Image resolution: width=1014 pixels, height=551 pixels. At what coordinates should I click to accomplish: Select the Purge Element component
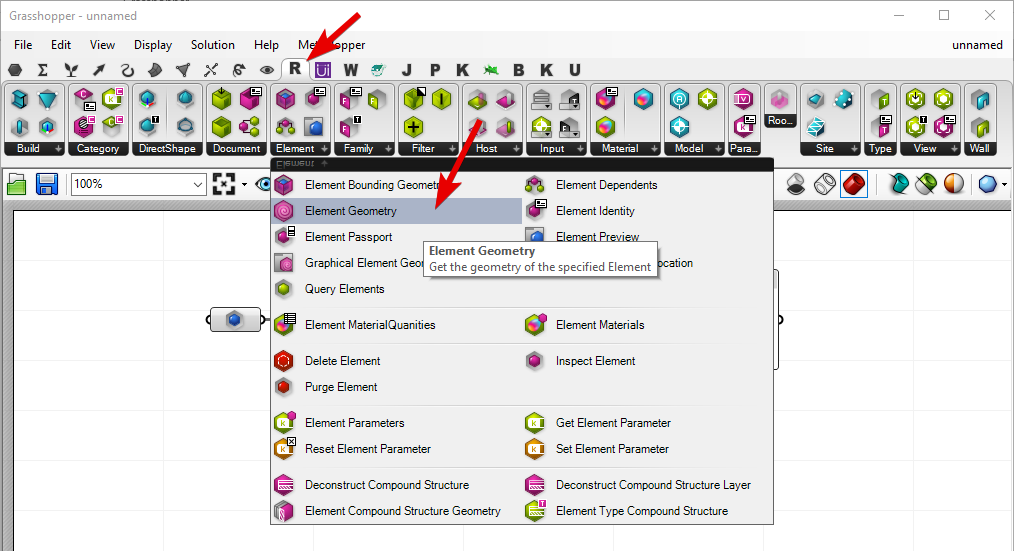coord(340,387)
